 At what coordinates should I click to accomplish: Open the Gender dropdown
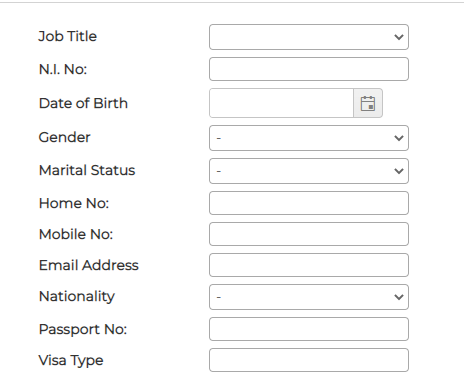[309, 138]
